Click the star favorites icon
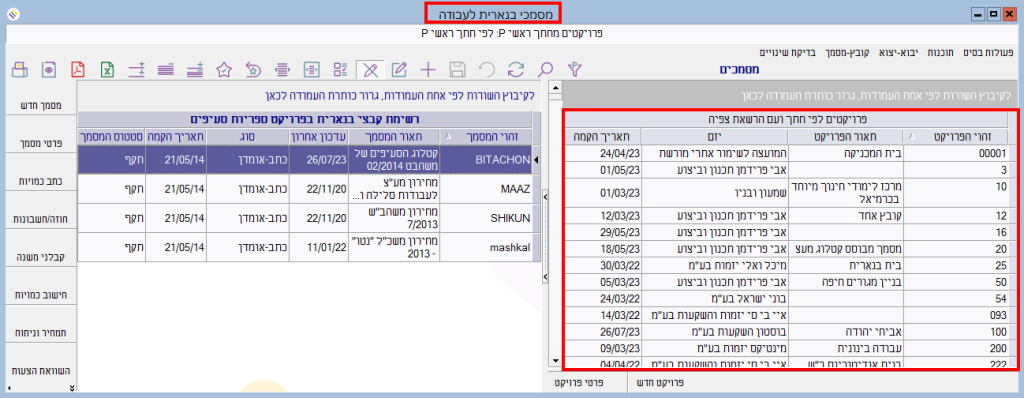 pos(224,69)
